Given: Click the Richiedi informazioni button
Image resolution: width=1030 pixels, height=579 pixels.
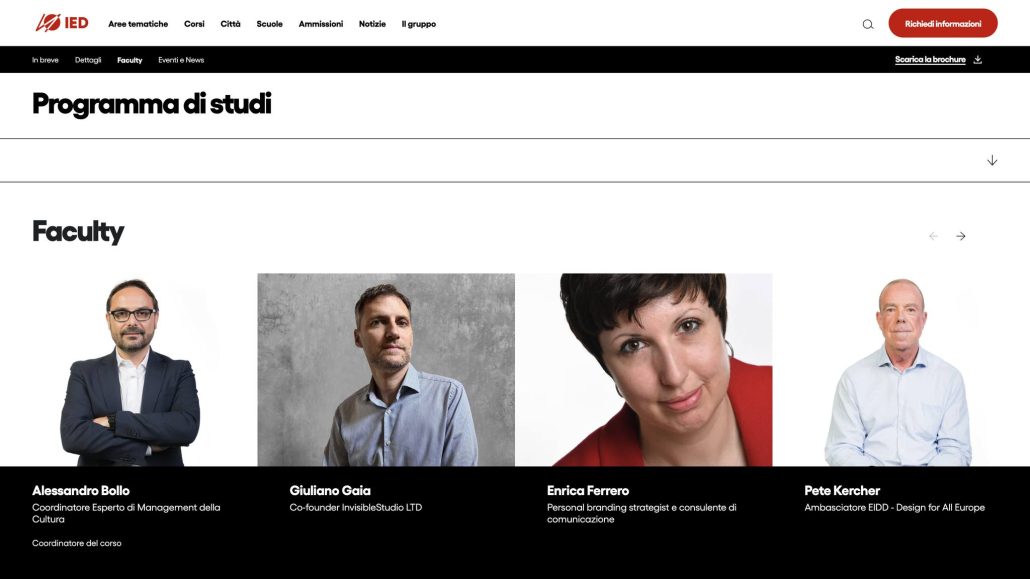Looking at the screenshot, I should coord(943,24).
